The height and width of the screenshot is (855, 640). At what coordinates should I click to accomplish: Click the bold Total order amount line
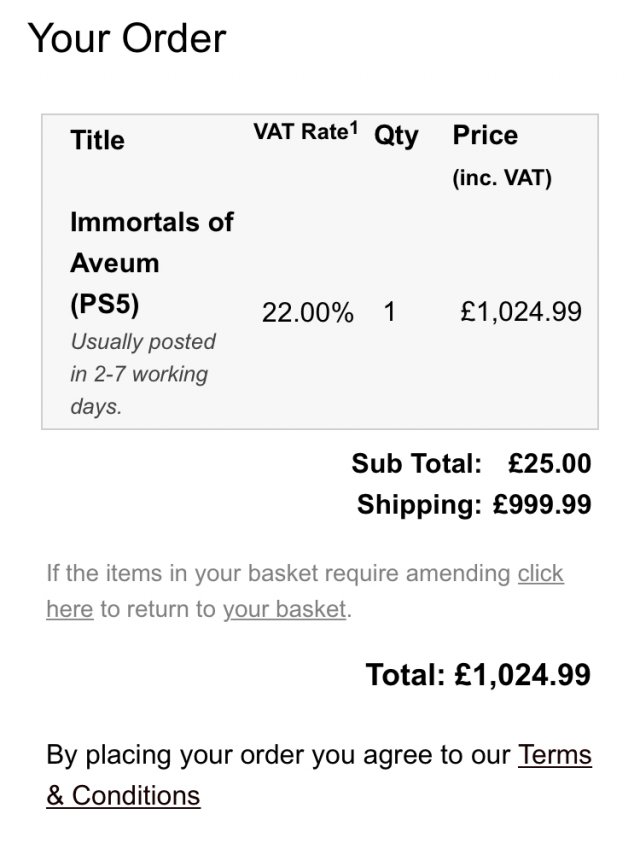(478, 675)
